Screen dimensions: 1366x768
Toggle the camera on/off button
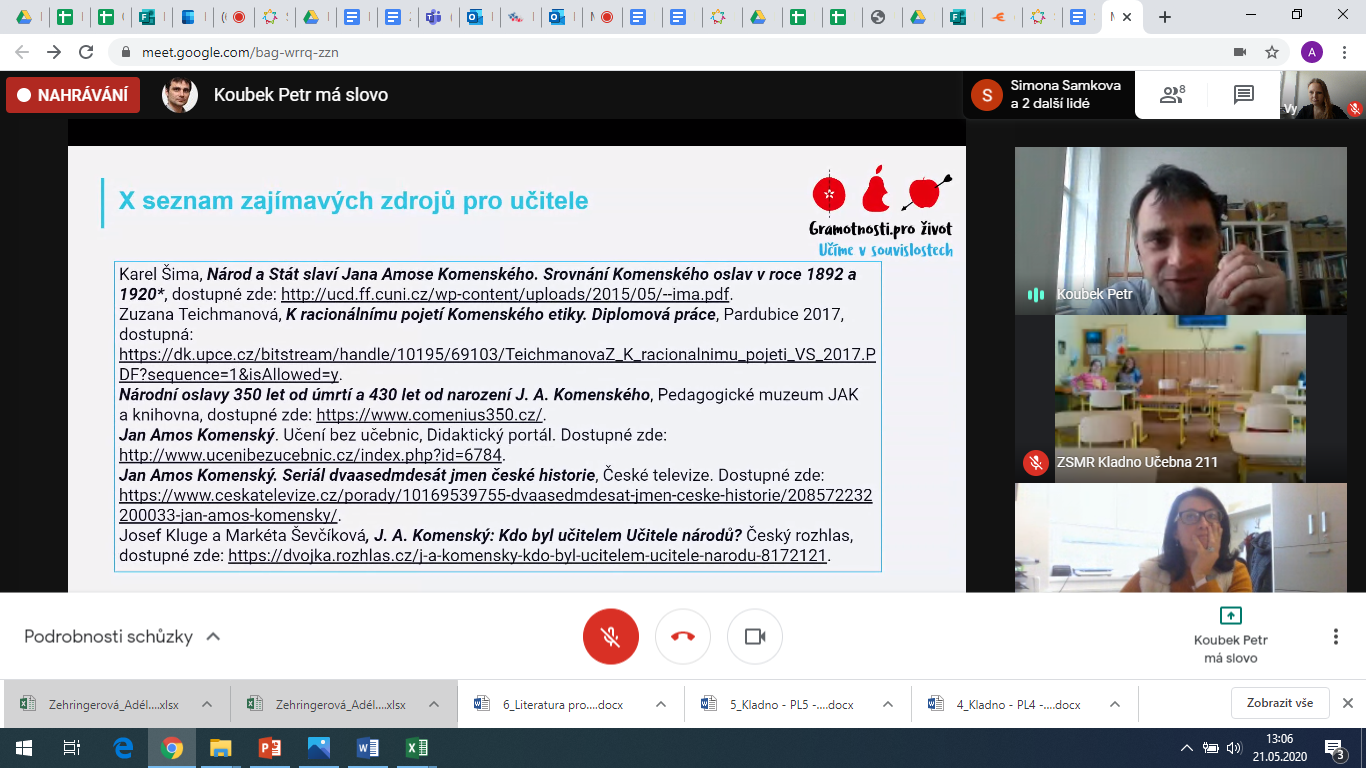(755, 637)
